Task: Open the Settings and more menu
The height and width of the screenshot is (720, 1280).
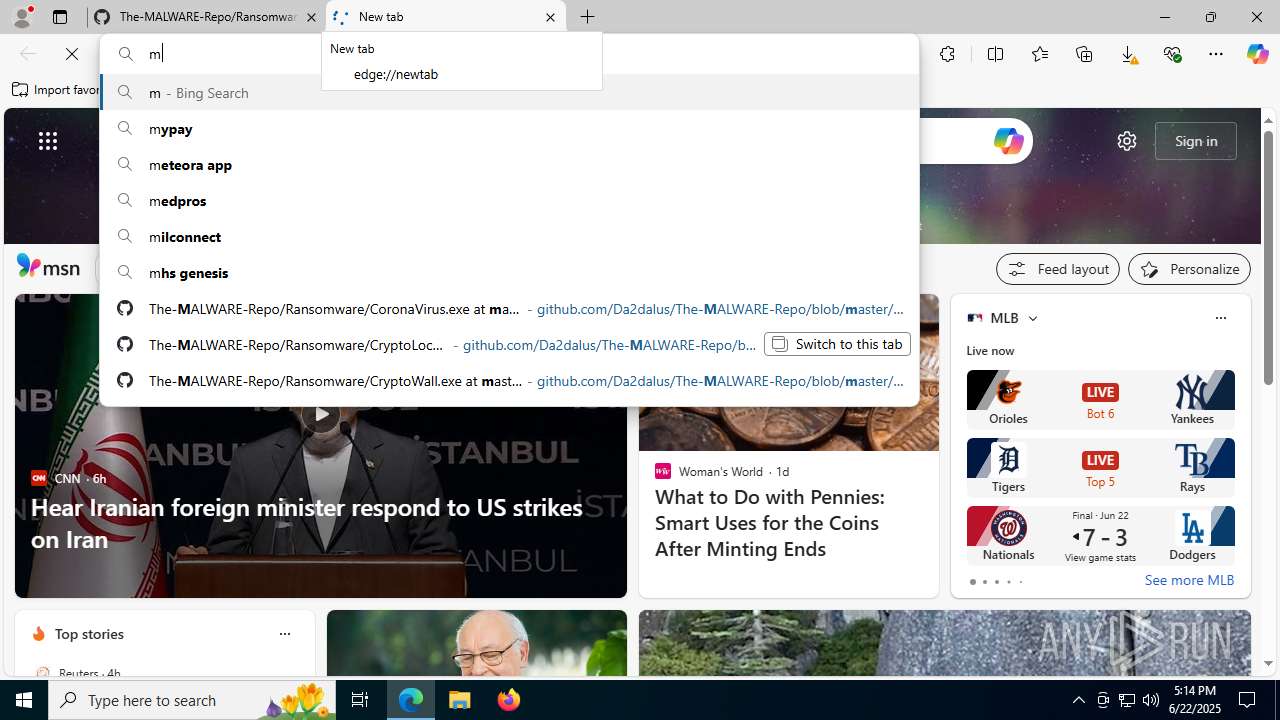Action: click(x=1216, y=54)
